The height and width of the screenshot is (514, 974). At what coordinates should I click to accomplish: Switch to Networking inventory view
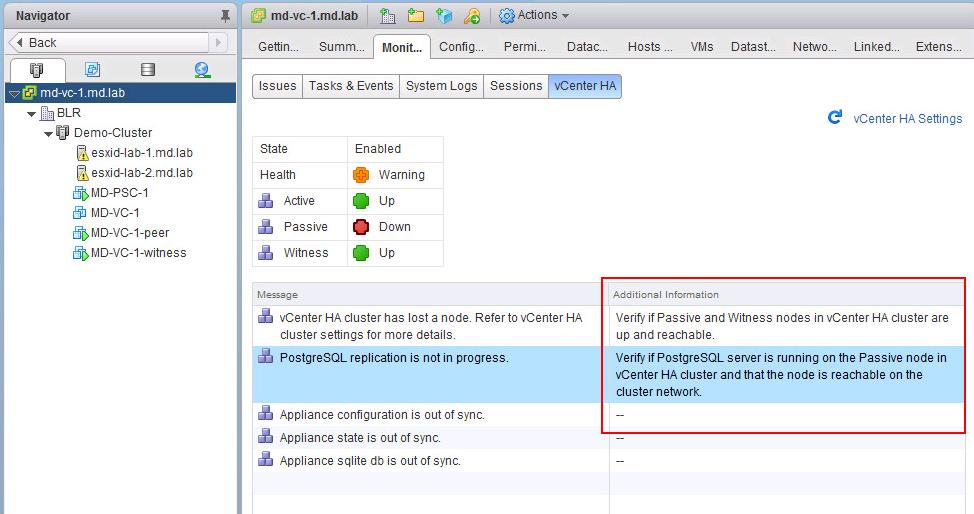[x=202, y=70]
